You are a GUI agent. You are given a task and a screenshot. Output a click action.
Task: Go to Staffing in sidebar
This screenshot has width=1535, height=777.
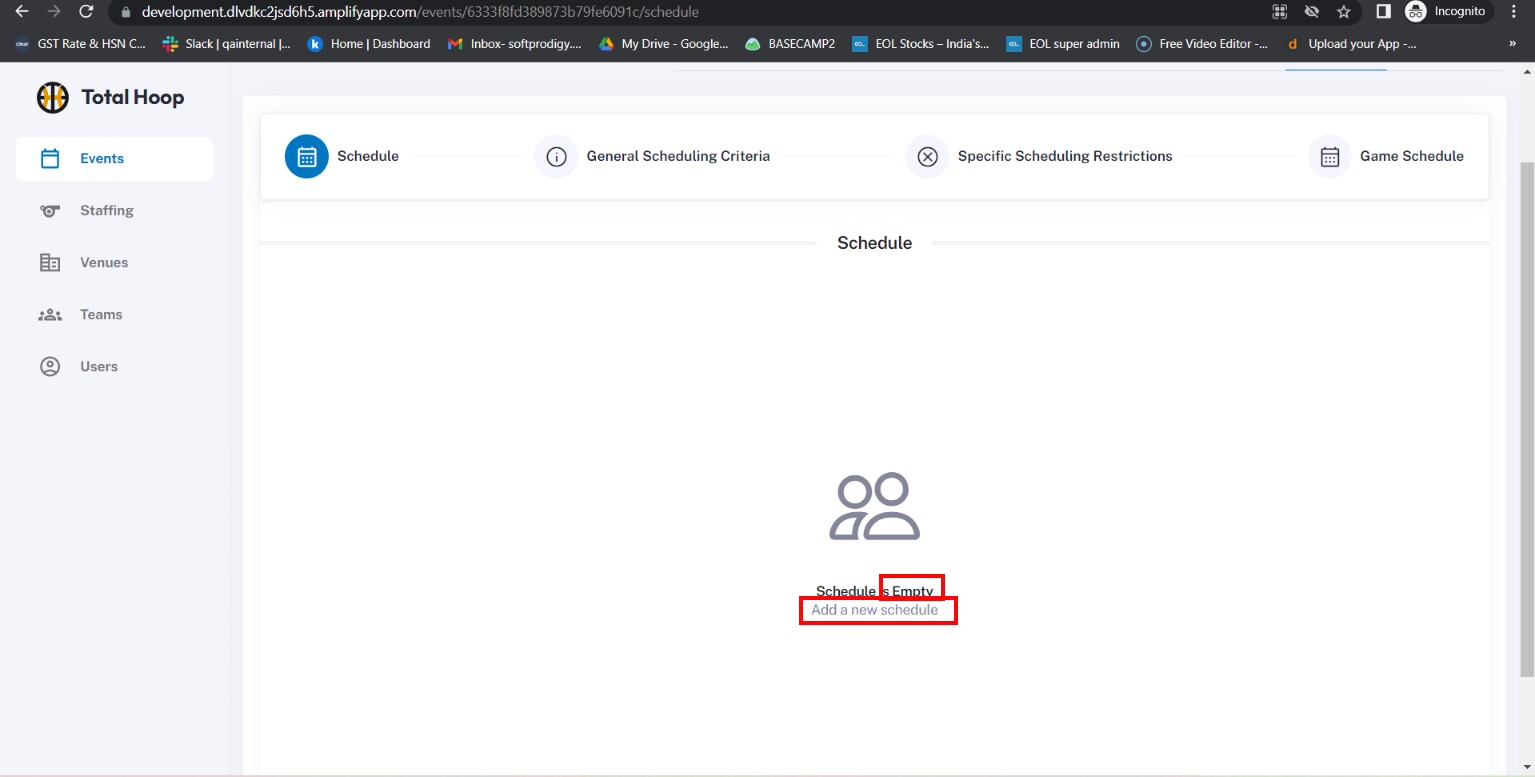(114, 211)
